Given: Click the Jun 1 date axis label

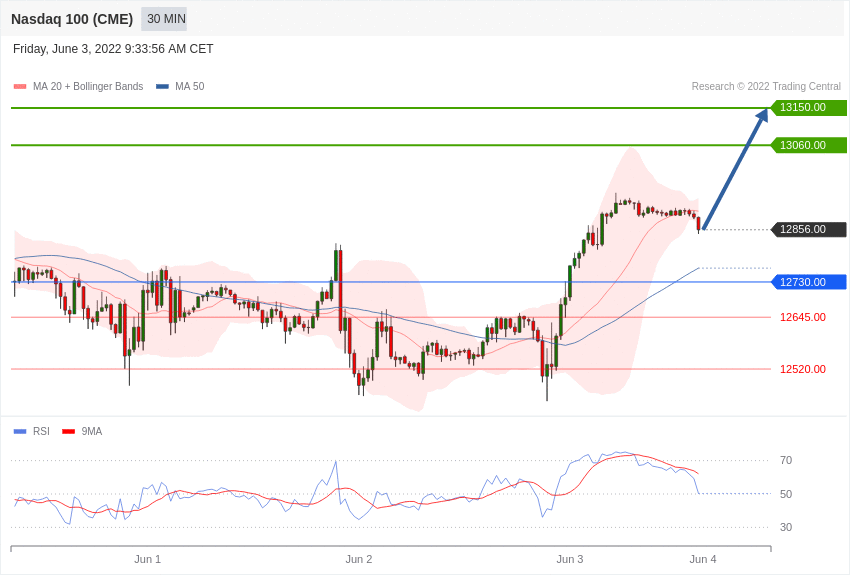Looking at the screenshot, I should 147,559.
